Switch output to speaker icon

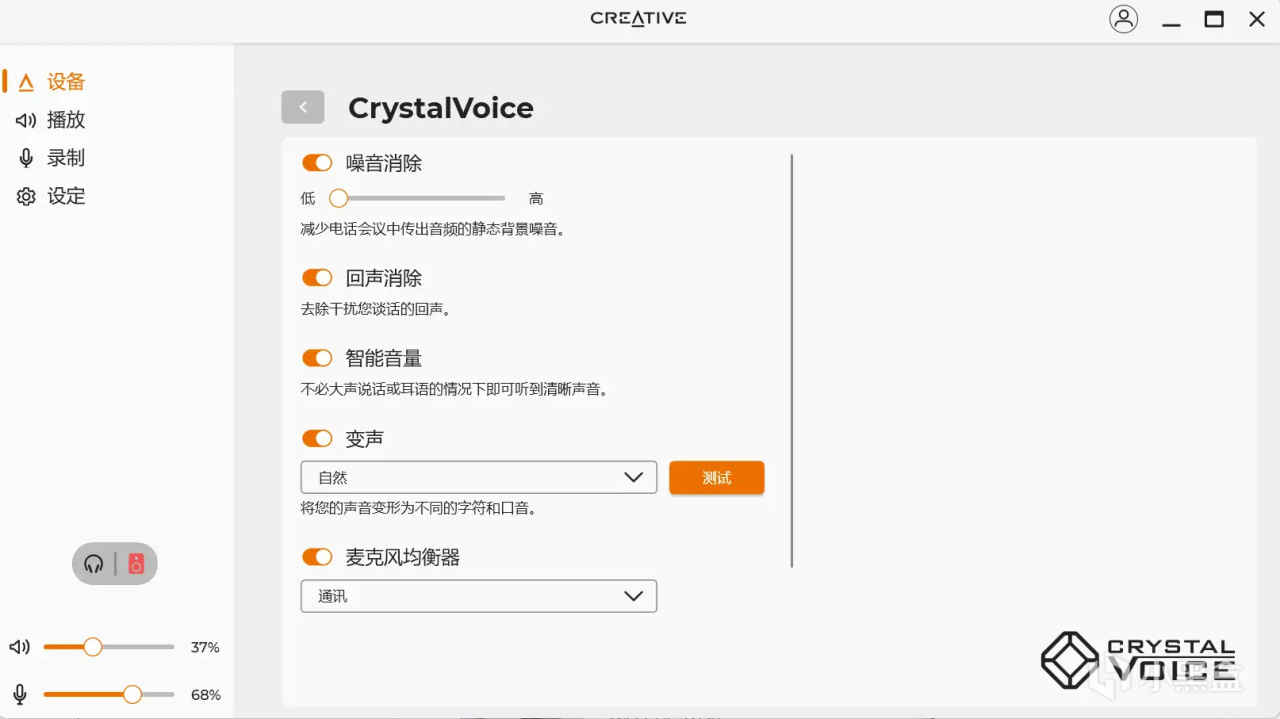136,564
